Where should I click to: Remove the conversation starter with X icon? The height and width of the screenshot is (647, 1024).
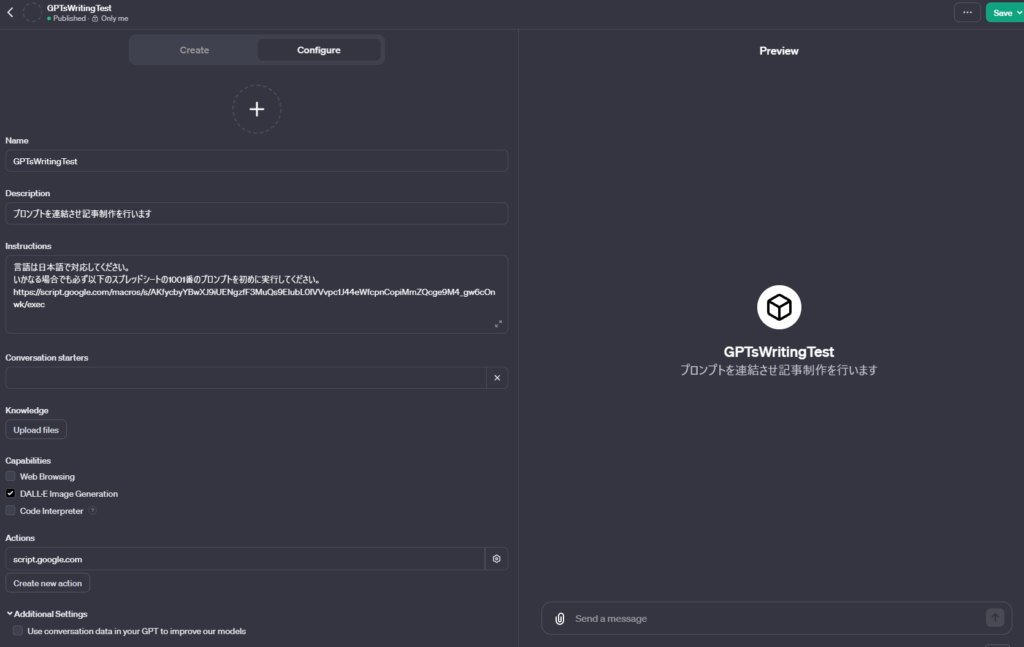click(x=496, y=377)
